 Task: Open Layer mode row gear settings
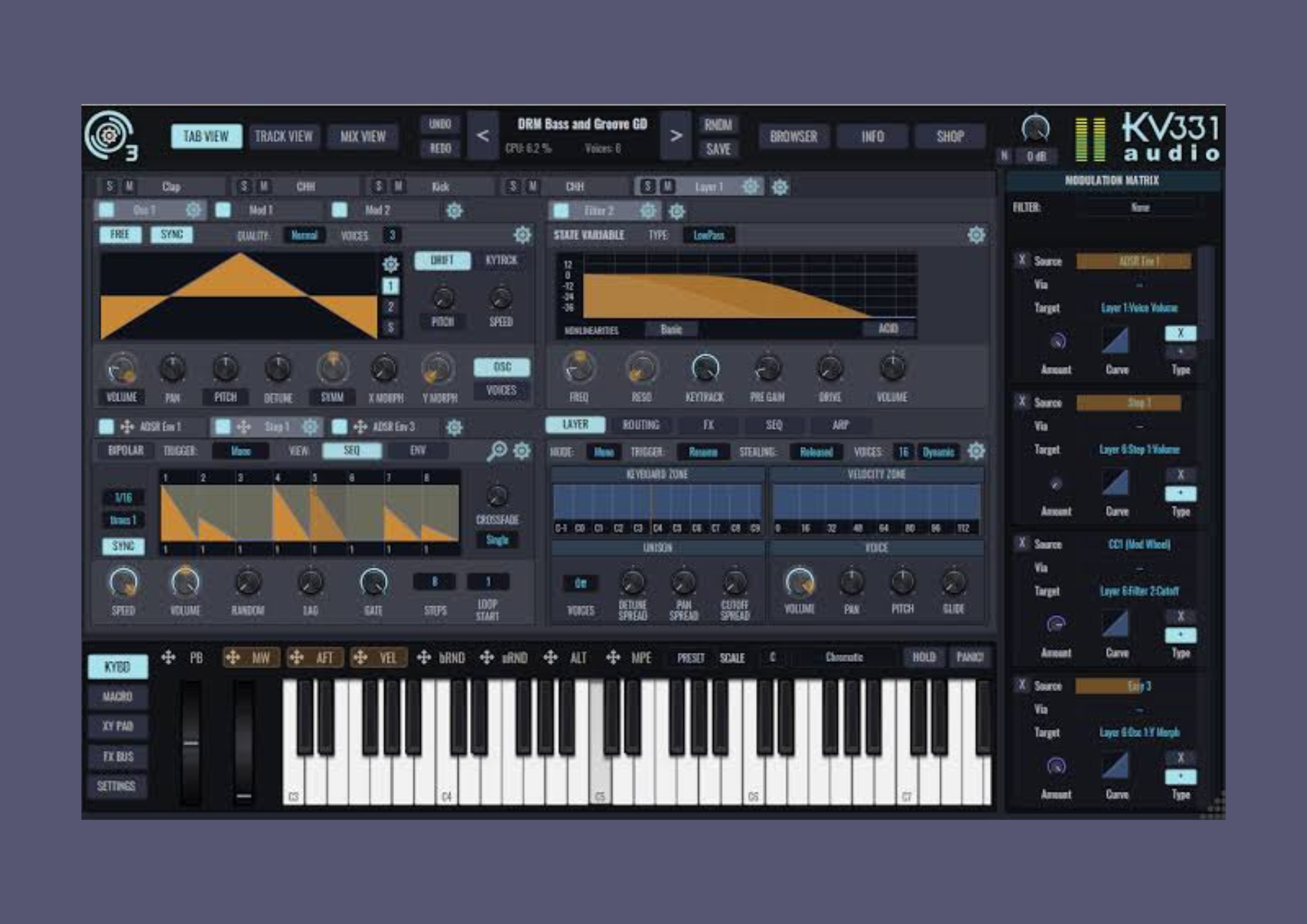click(976, 452)
